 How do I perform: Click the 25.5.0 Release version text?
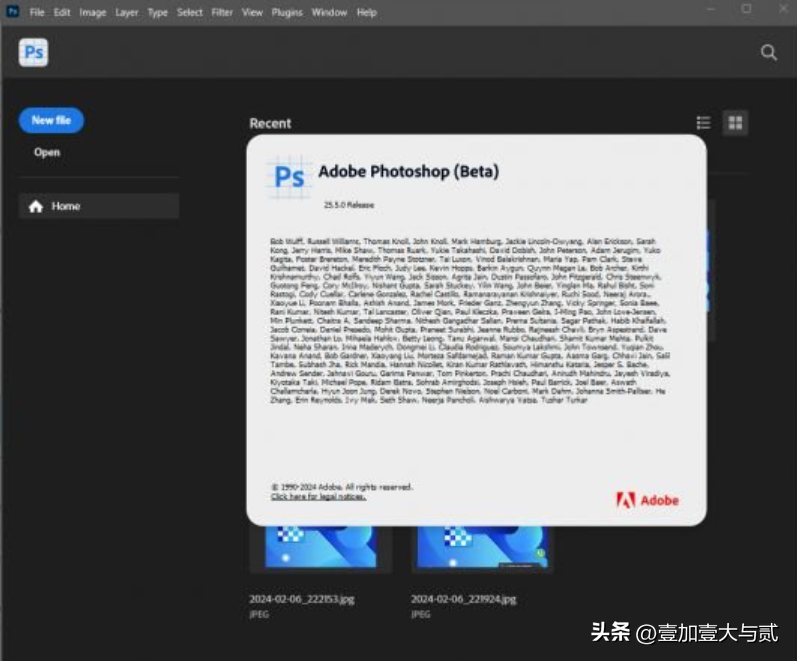pos(349,205)
